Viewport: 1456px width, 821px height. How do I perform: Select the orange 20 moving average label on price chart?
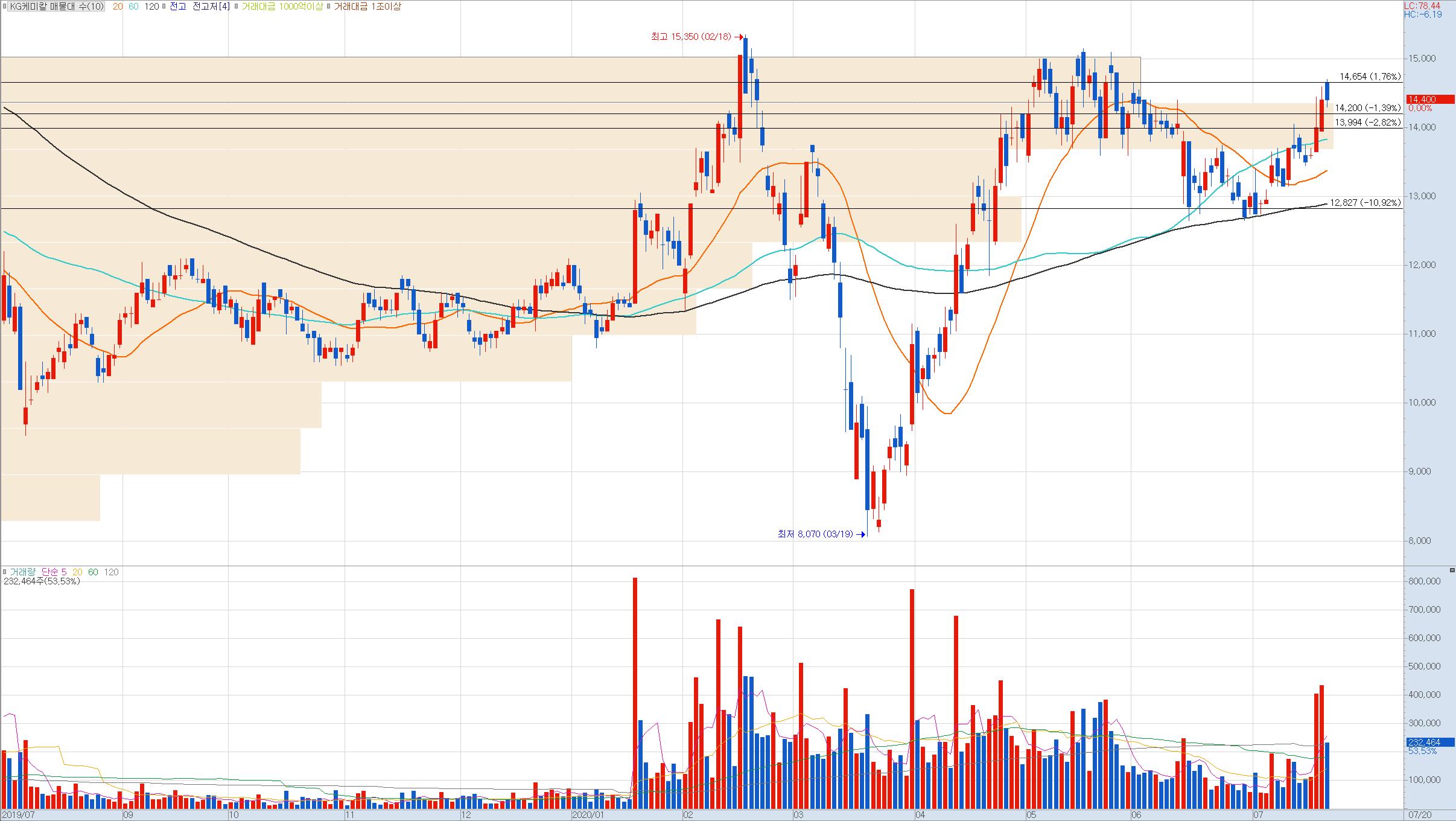click(118, 7)
